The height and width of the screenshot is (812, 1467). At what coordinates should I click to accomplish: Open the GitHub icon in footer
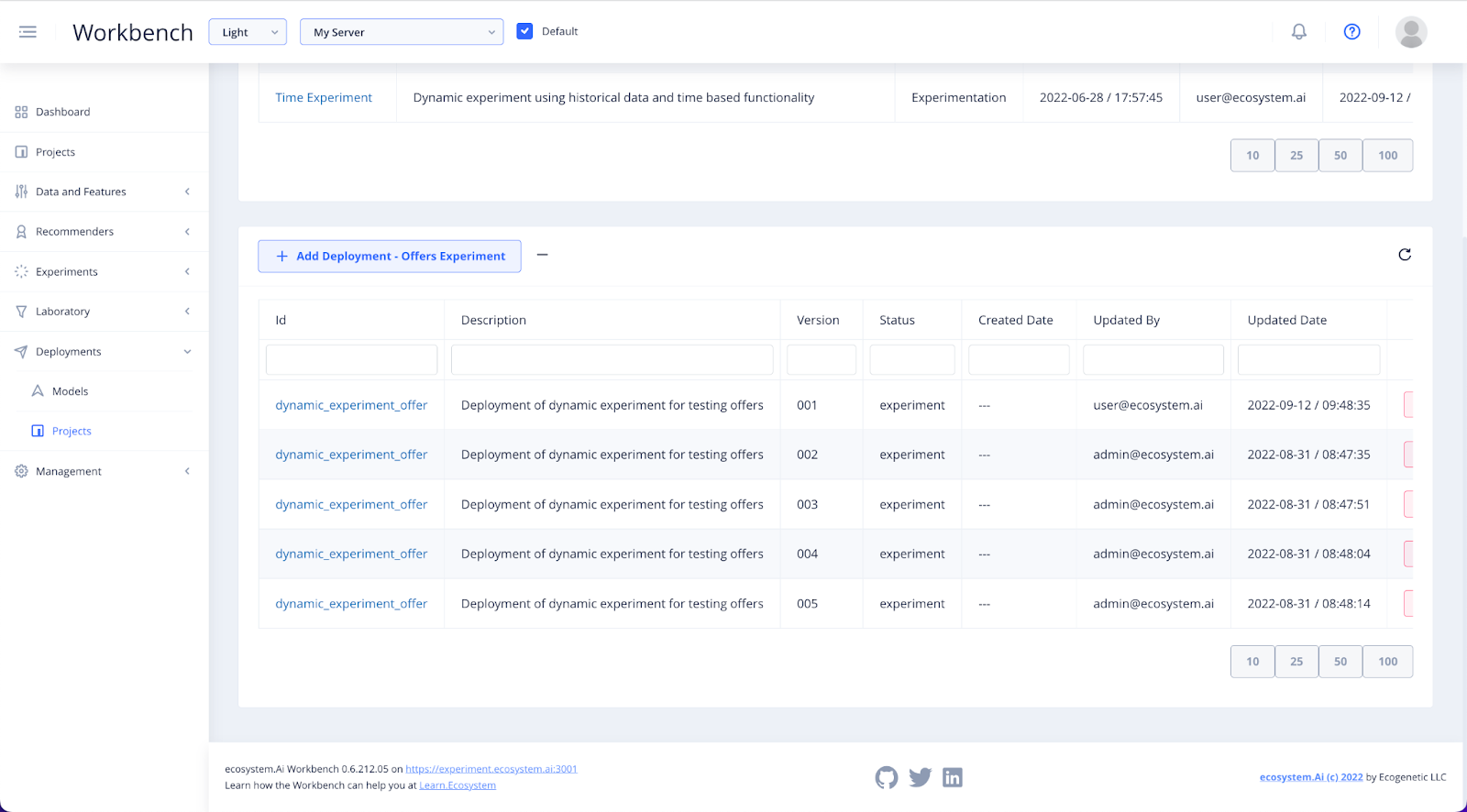point(887,778)
